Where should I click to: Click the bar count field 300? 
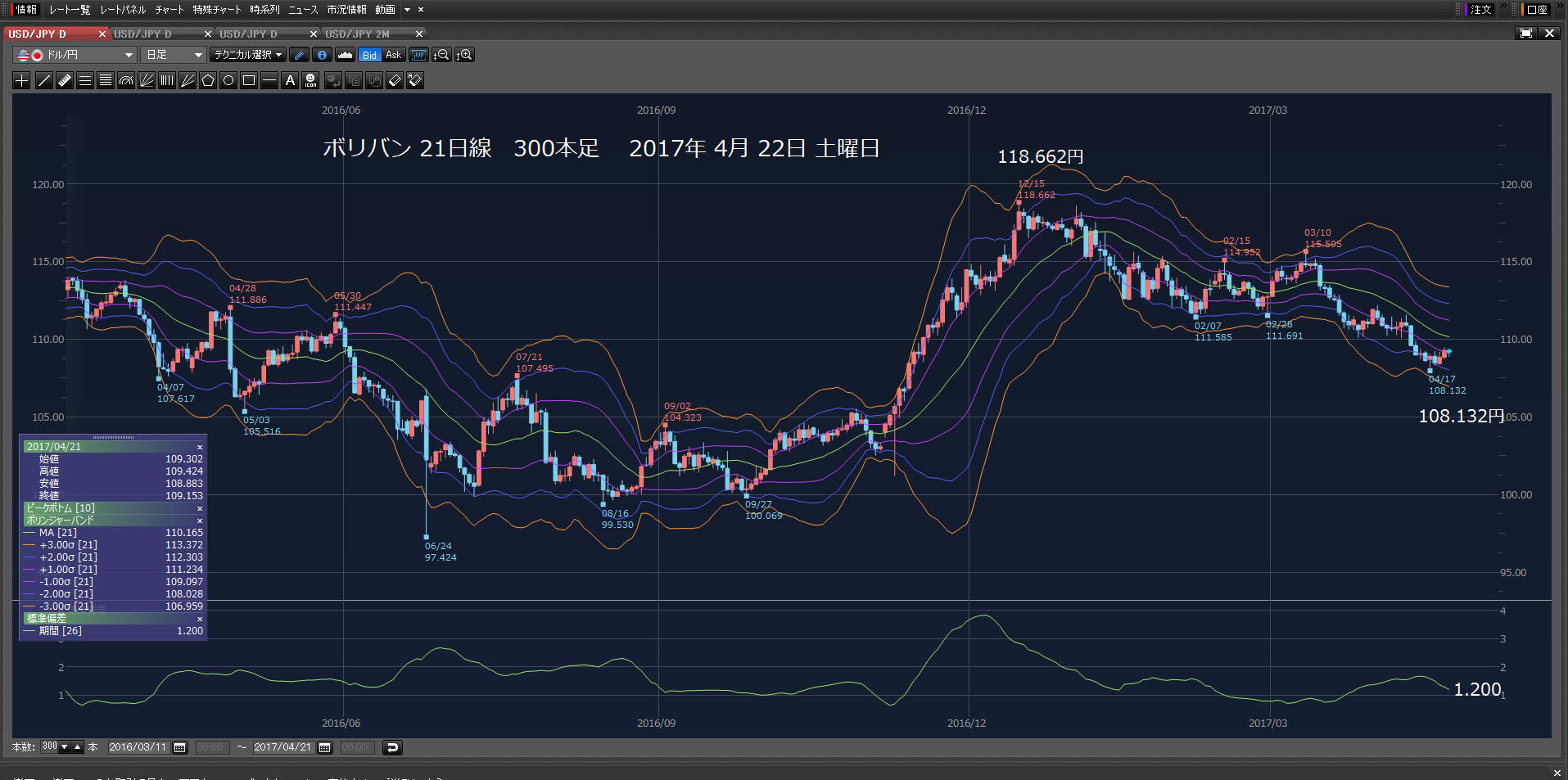(50, 747)
